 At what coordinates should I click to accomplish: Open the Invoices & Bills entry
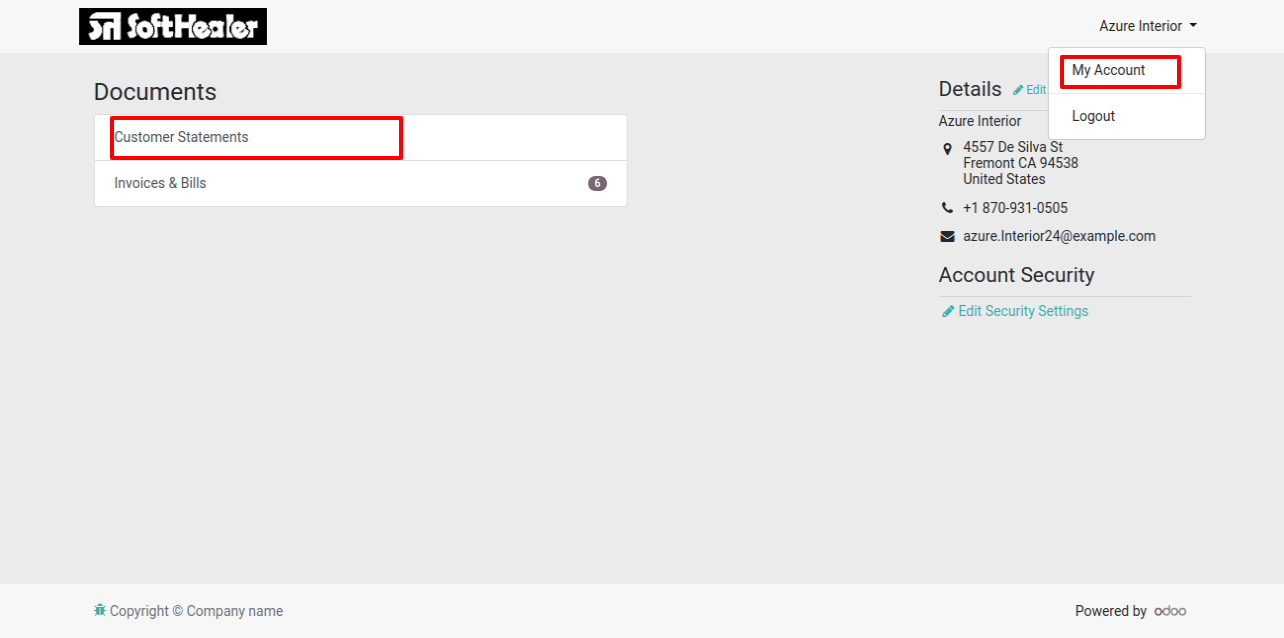[x=361, y=184]
